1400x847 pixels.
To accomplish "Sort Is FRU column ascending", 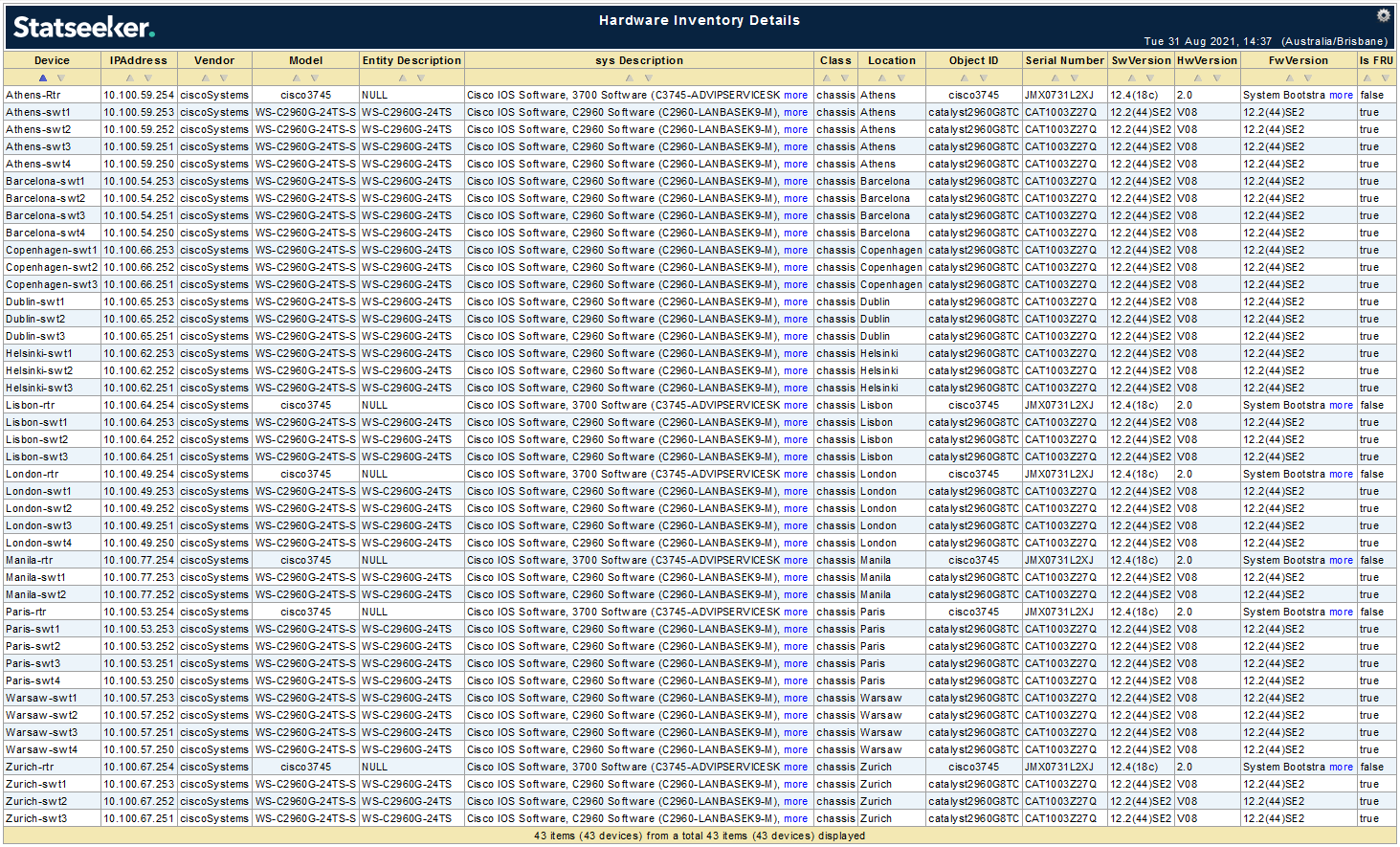I will tap(1367, 78).
